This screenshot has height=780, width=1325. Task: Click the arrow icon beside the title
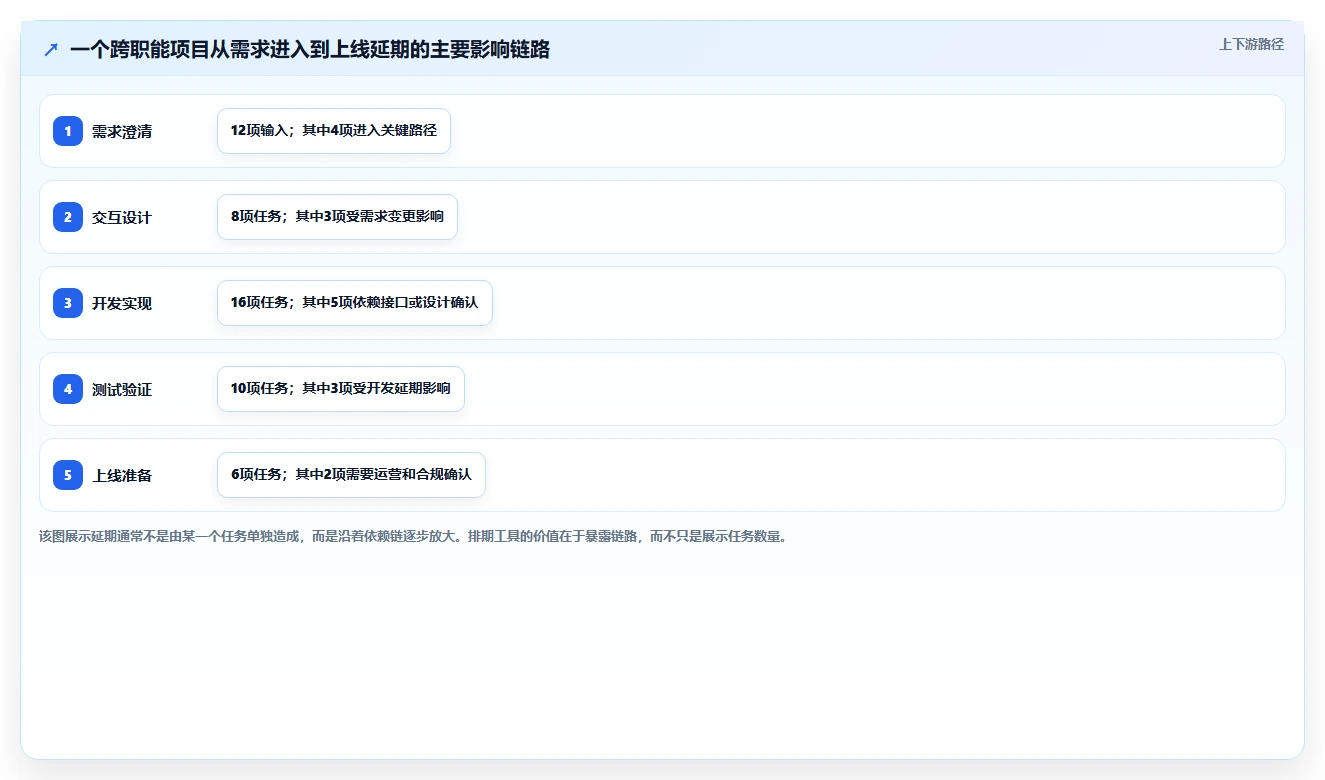[x=51, y=49]
